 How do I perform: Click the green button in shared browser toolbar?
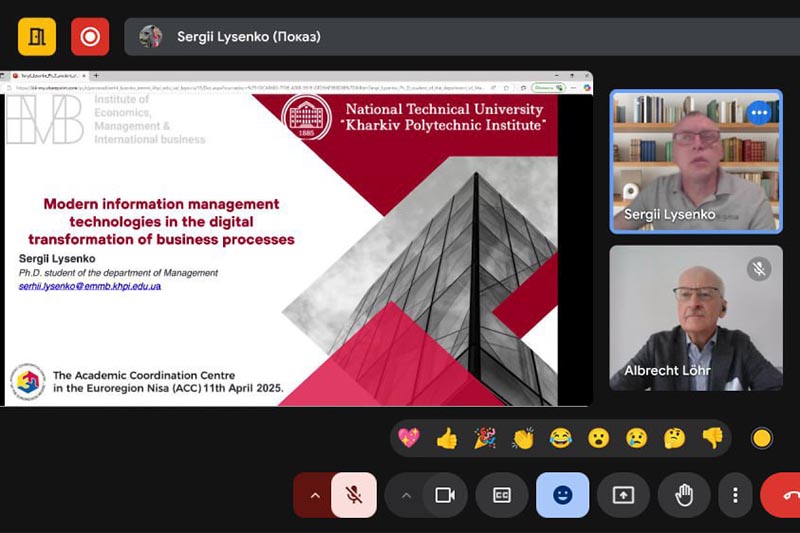(x=548, y=88)
